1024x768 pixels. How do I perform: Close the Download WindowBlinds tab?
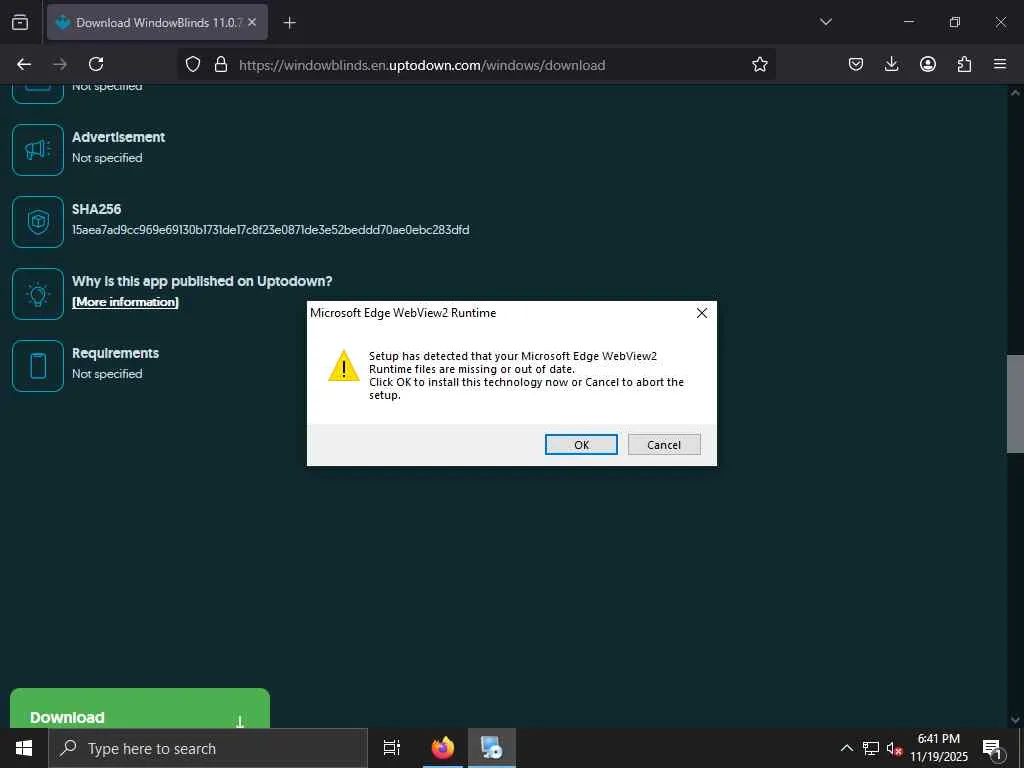pyautogui.click(x=252, y=22)
